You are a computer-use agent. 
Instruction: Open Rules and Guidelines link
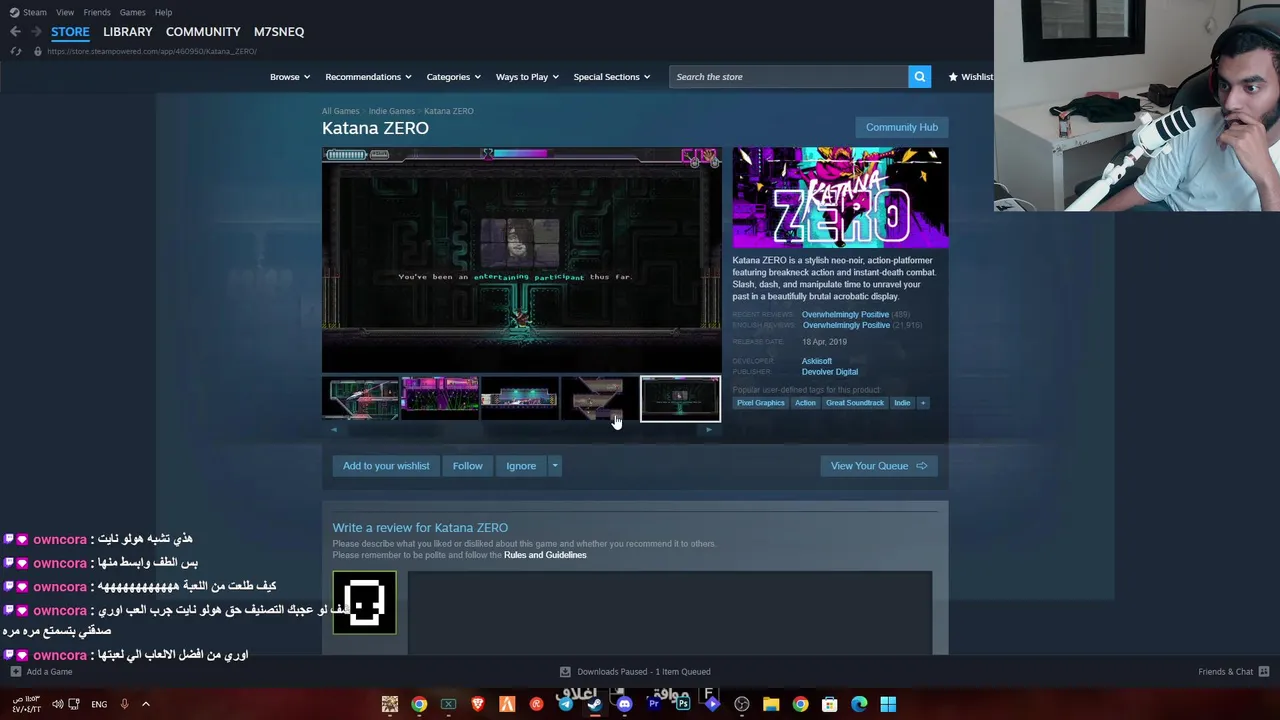[545, 555]
